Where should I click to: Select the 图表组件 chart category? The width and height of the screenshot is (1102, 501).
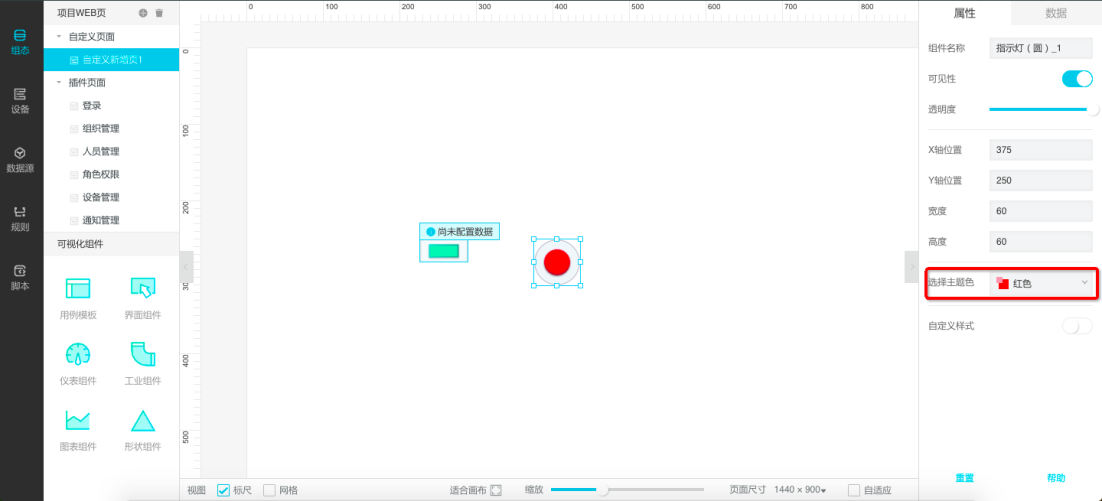78,430
